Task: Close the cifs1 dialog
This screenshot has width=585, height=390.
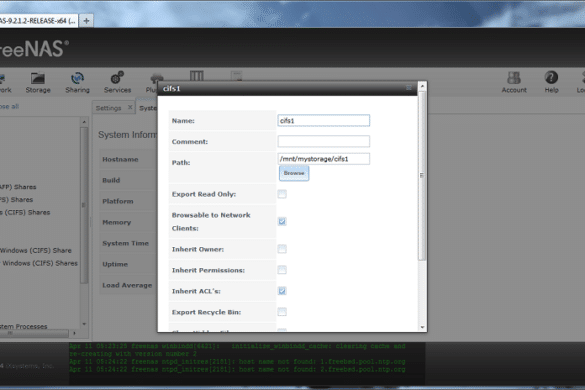Action: pos(409,88)
